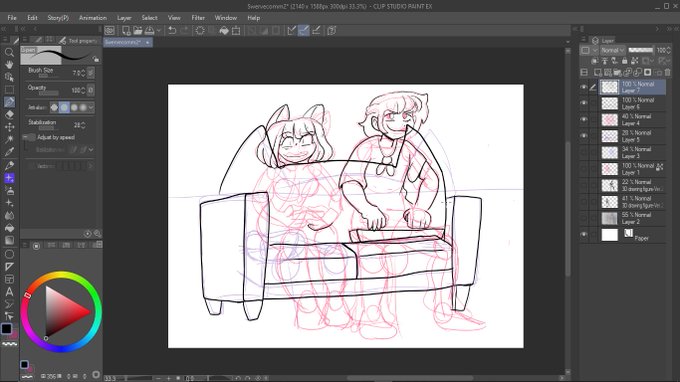Click the new raster layer icon
680x382 pixels.
pos(598,72)
